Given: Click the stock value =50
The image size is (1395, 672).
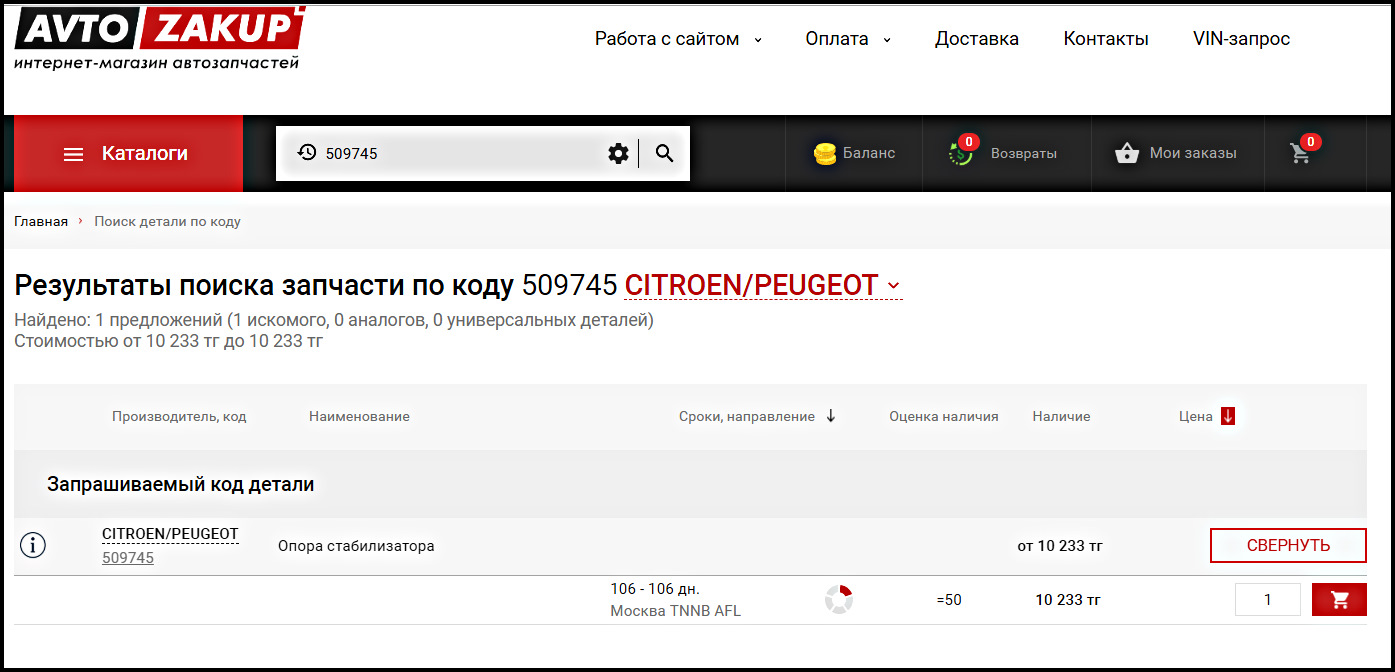Looking at the screenshot, I should [949, 600].
